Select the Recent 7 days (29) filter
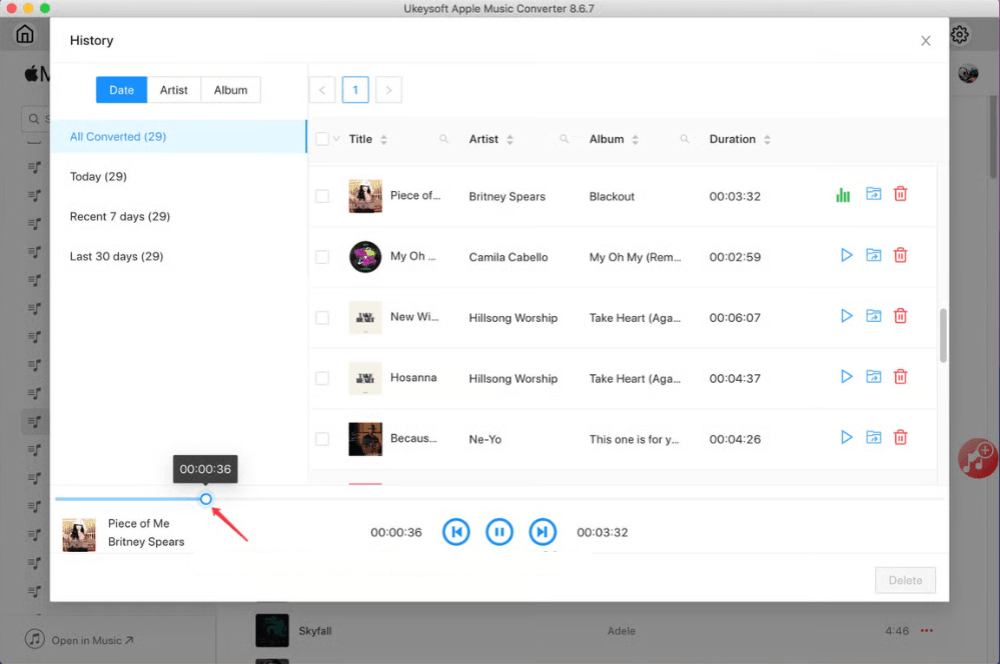 179,216
